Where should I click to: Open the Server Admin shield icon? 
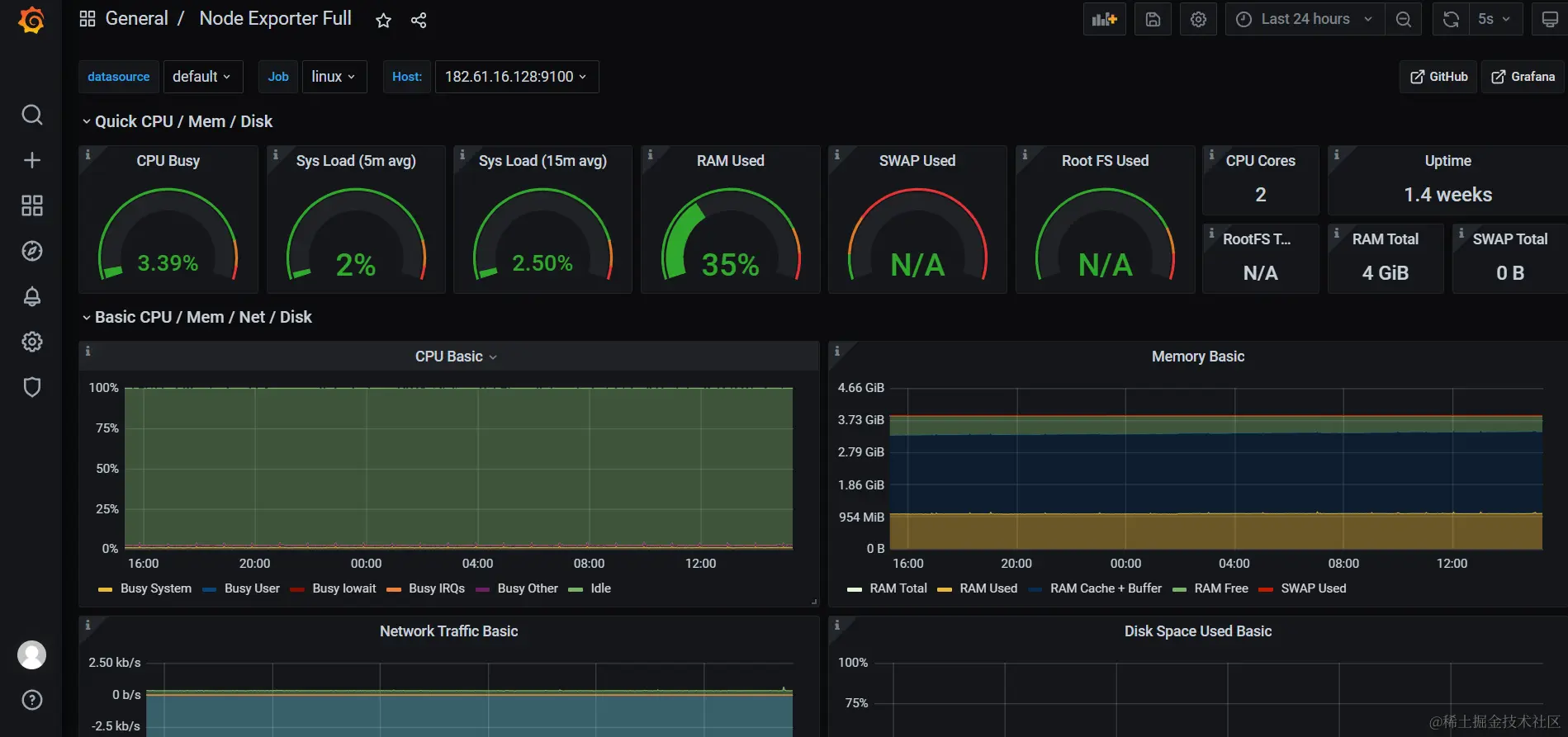[31, 387]
